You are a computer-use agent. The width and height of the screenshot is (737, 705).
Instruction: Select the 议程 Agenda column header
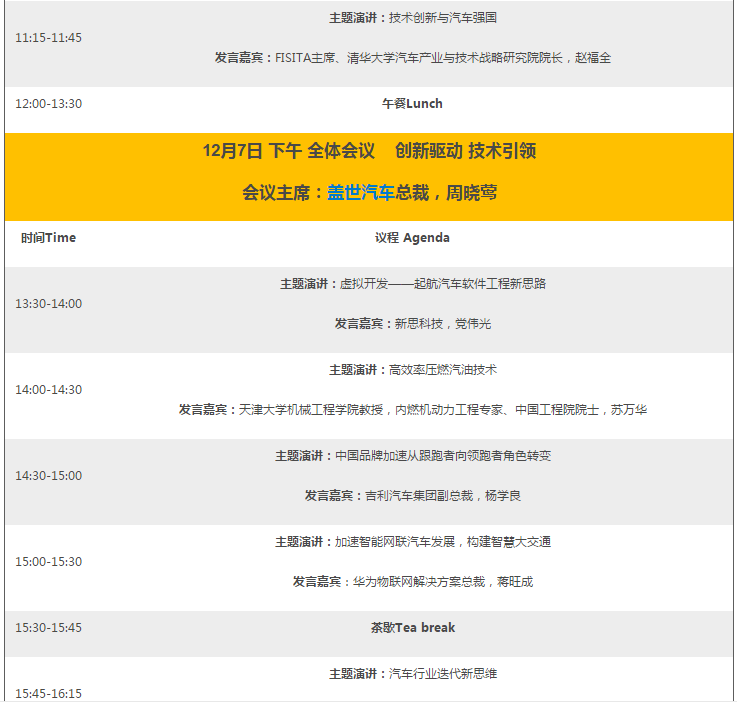412,238
